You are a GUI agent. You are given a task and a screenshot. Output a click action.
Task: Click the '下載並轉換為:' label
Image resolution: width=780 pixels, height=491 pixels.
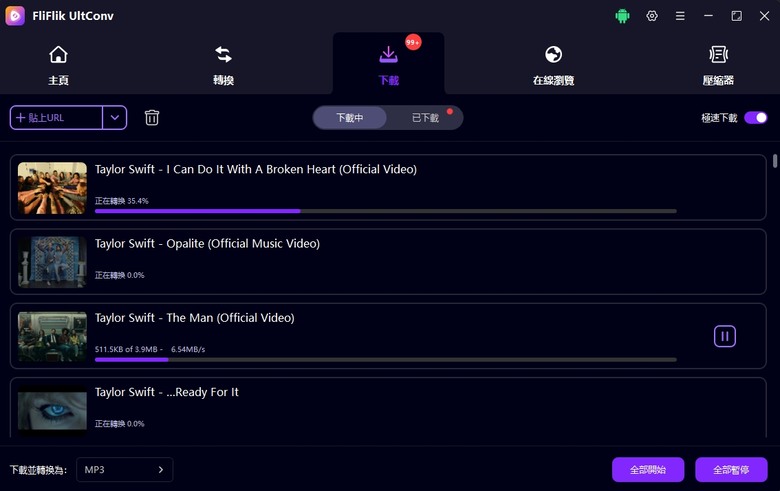[x=38, y=470]
